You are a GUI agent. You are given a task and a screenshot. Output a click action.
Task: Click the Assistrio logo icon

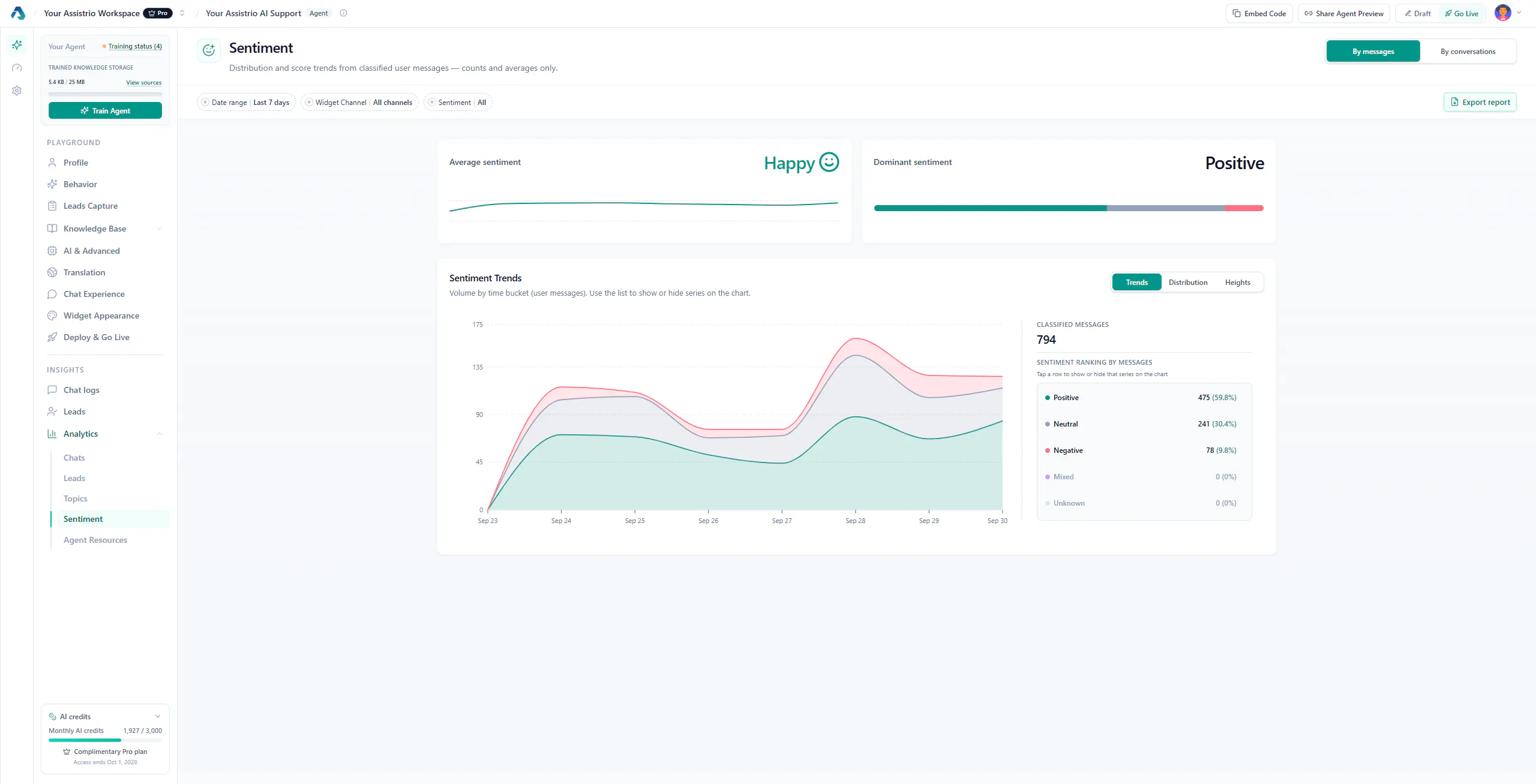18,13
